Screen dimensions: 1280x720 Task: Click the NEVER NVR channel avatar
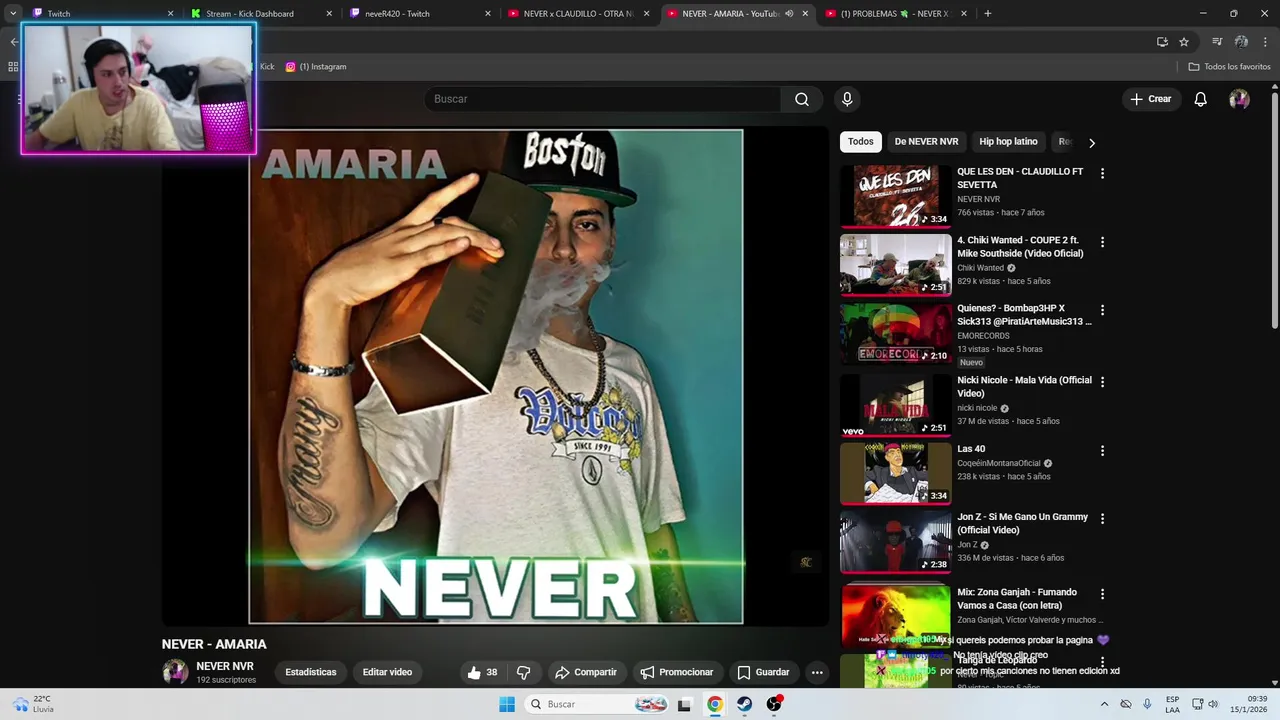pyautogui.click(x=175, y=672)
